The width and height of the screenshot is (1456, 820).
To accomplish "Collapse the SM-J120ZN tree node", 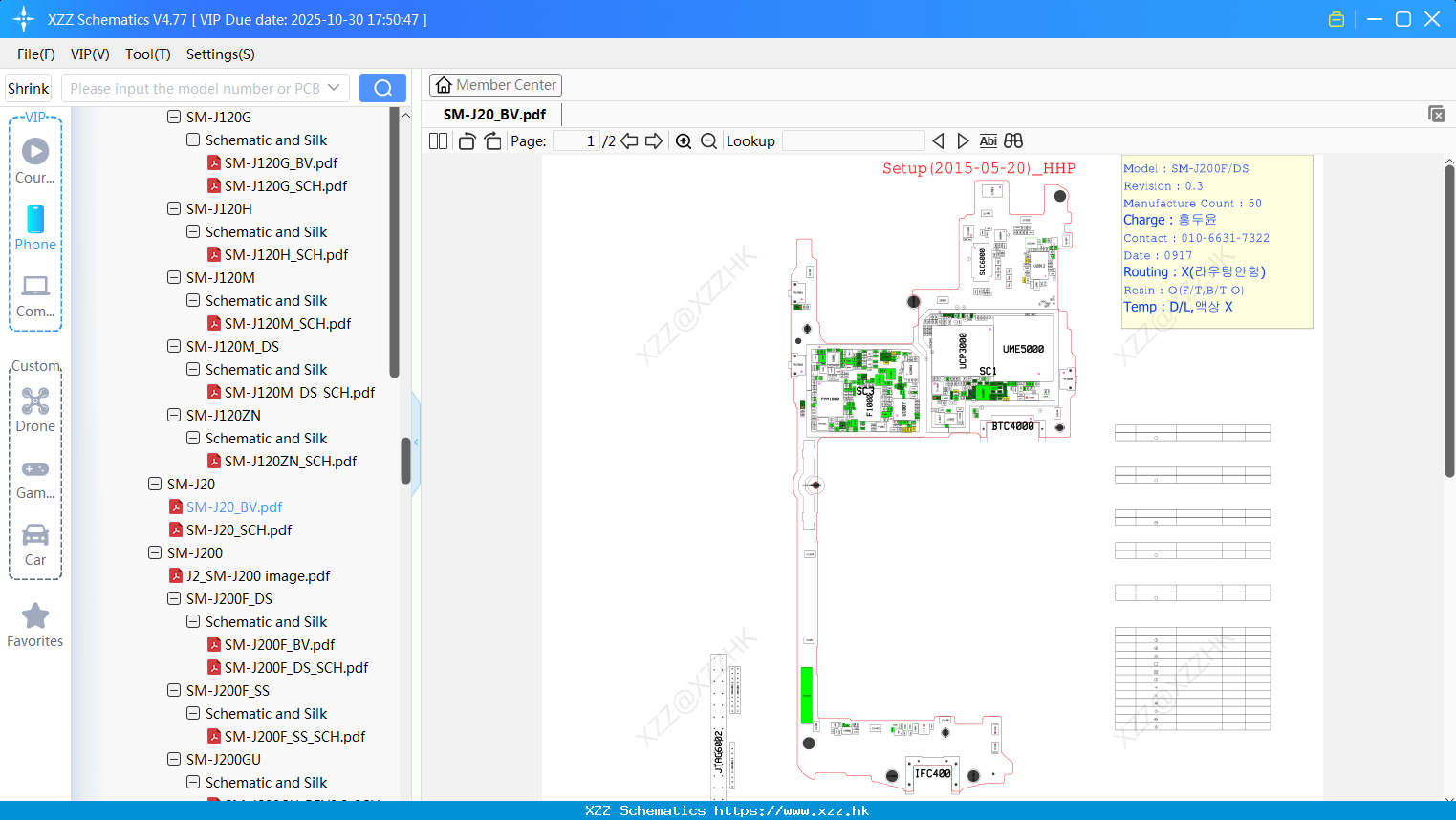I will click(x=174, y=415).
